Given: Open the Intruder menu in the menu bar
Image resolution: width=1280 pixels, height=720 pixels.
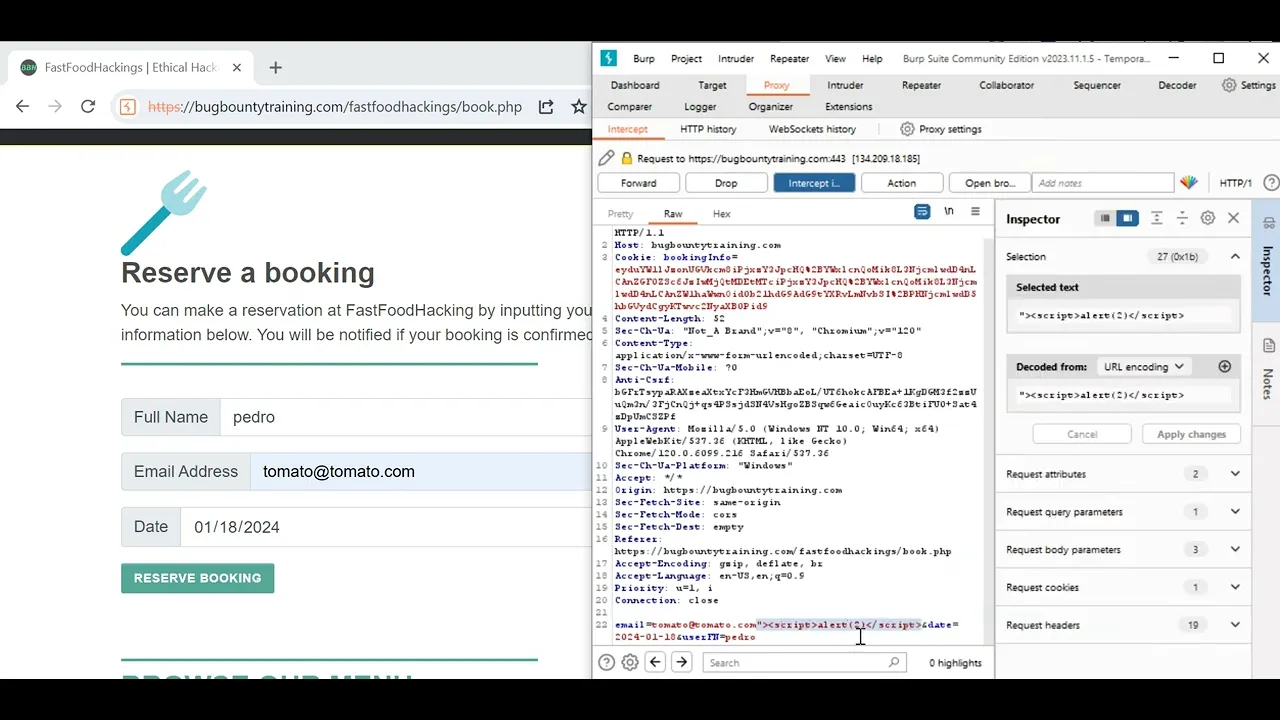Looking at the screenshot, I should tap(736, 59).
